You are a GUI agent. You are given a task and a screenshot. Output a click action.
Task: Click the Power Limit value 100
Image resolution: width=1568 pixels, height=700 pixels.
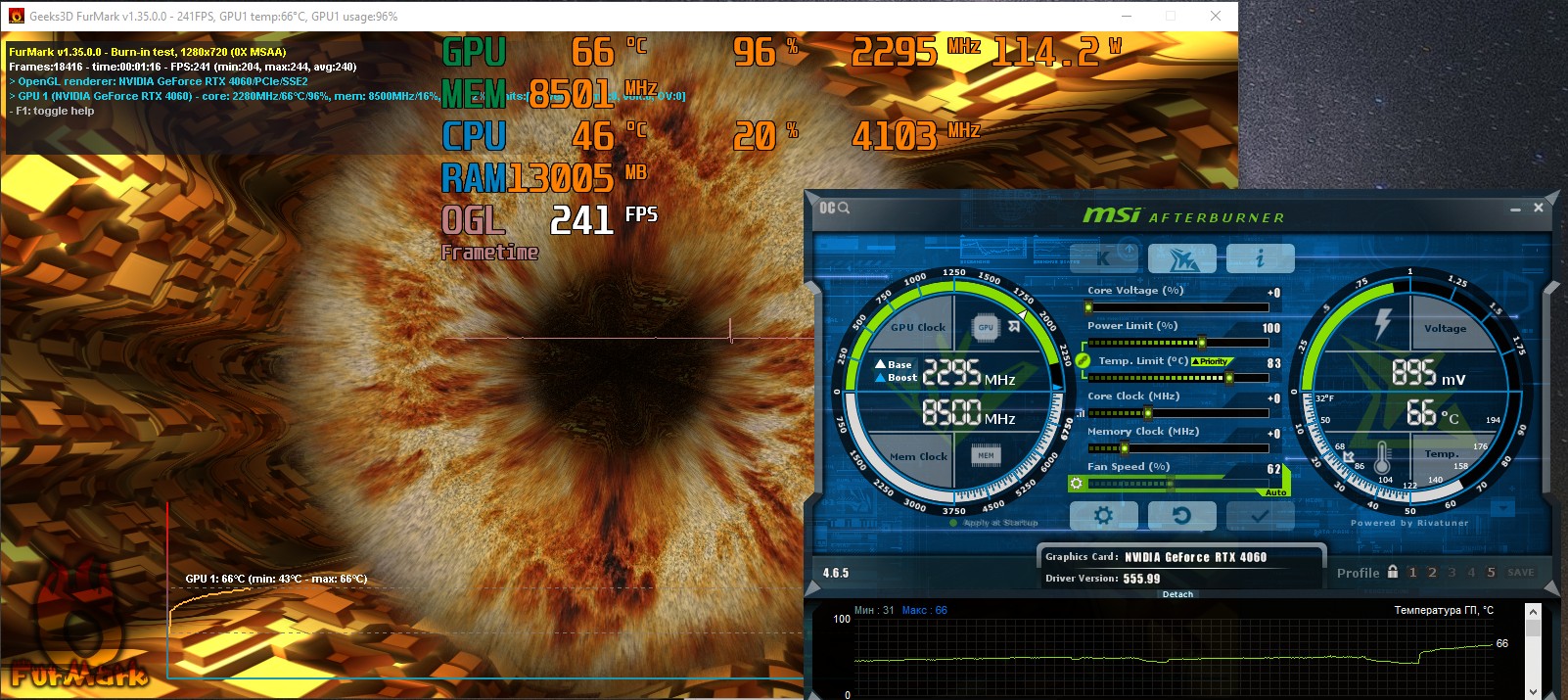coord(1271,328)
